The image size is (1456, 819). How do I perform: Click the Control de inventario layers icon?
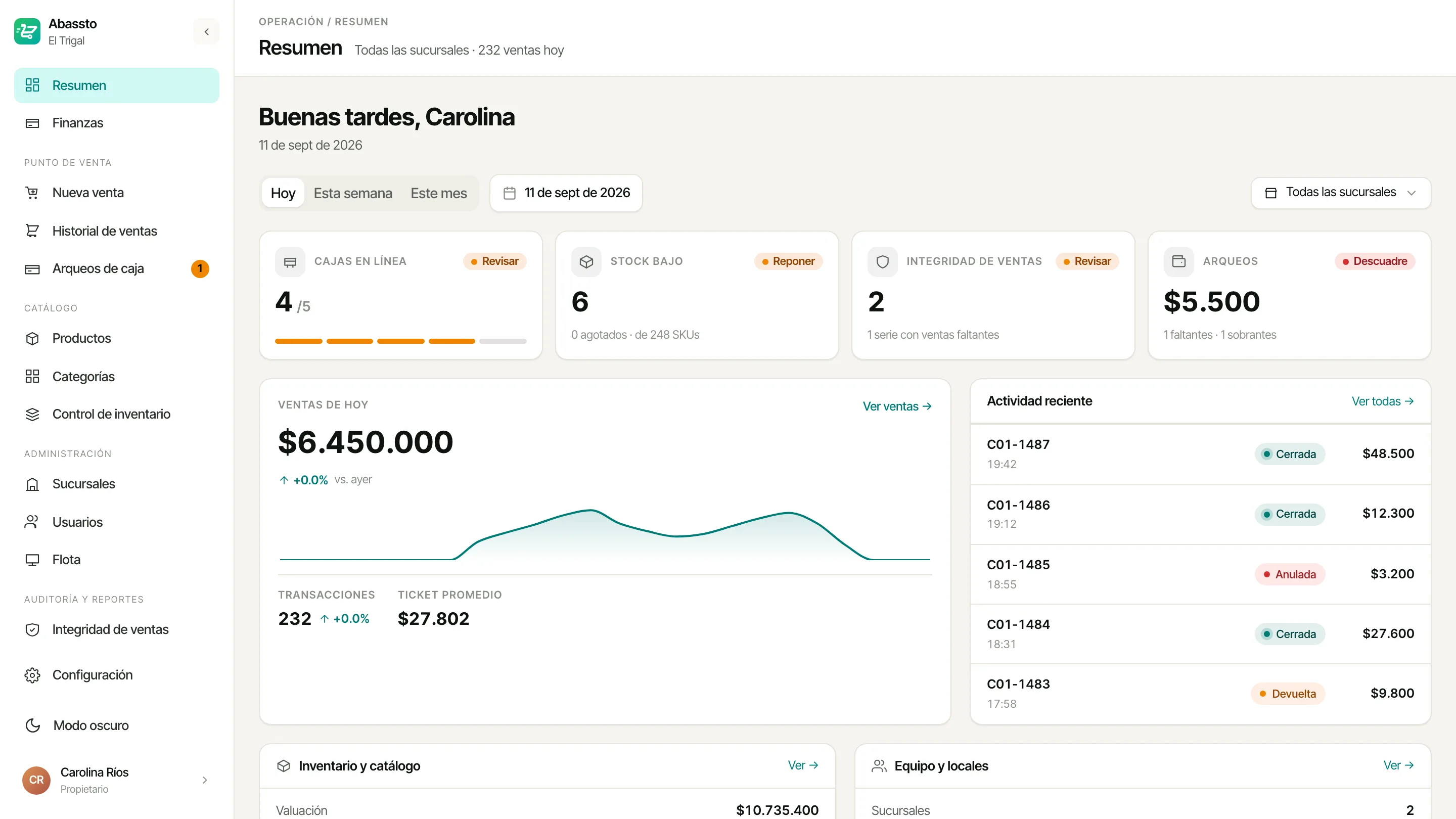click(32, 415)
